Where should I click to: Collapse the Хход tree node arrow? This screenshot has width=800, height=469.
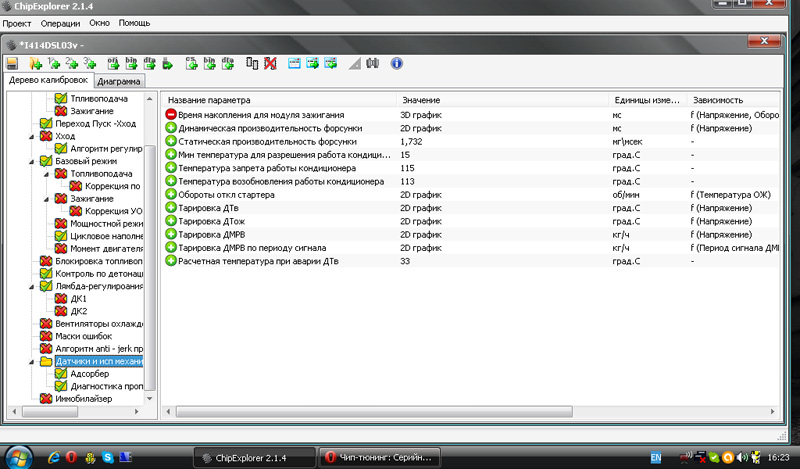click(x=33, y=136)
